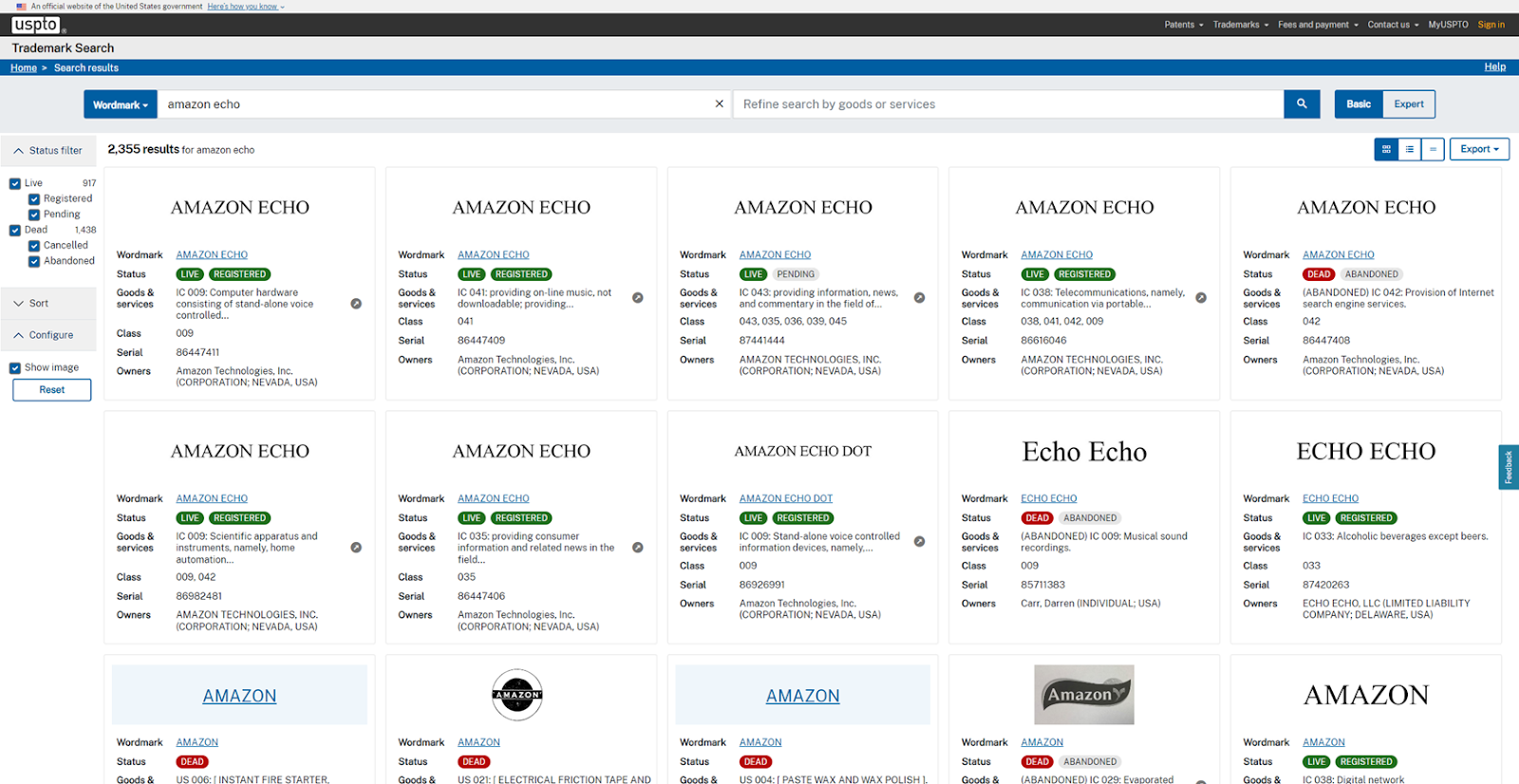1519x784 pixels.
Task: Open the Help link
Action: click(1494, 67)
